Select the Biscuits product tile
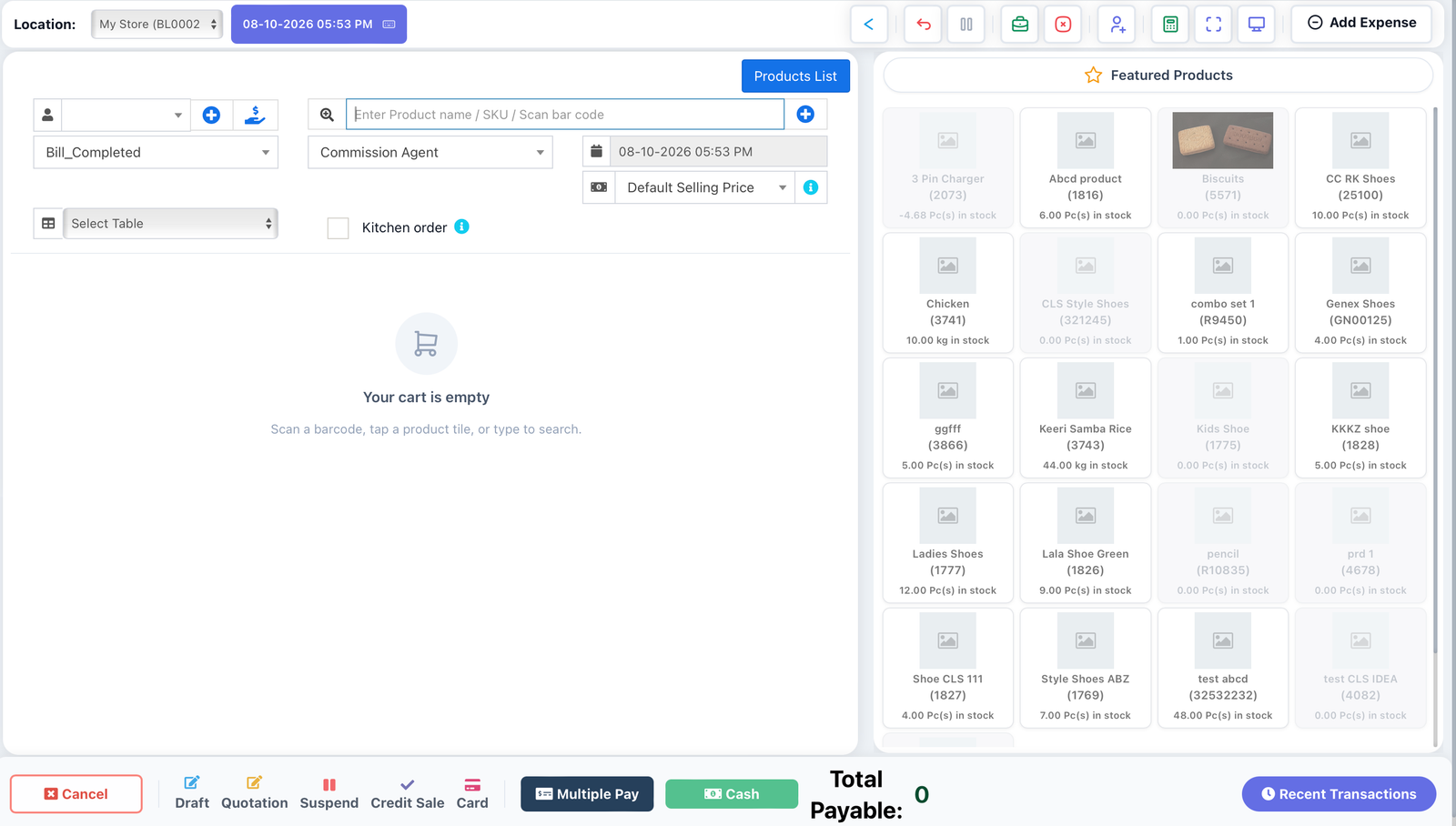Screen dimensions: 1456x826 [1223, 167]
